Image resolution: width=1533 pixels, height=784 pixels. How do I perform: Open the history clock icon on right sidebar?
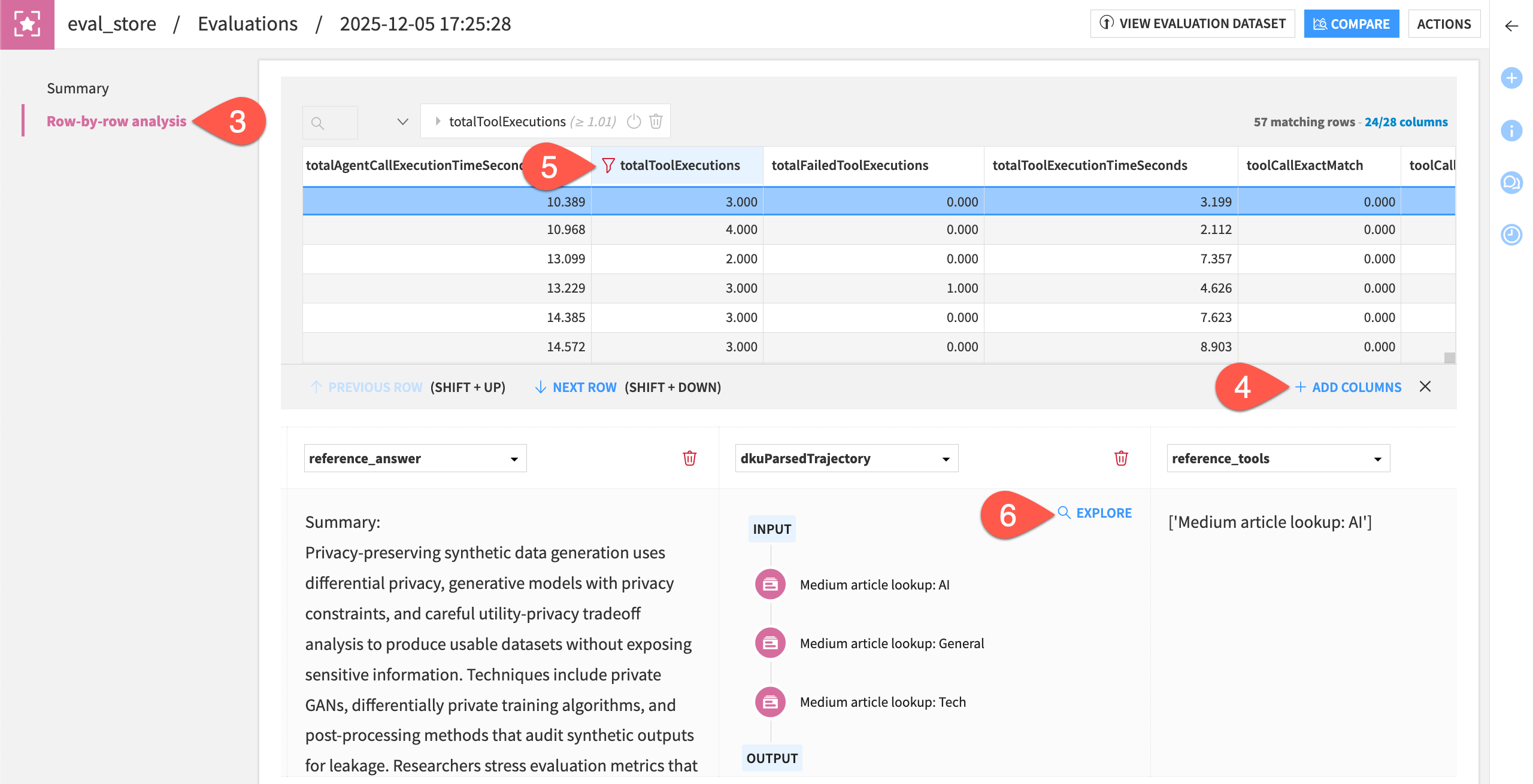[x=1511, y=235]
